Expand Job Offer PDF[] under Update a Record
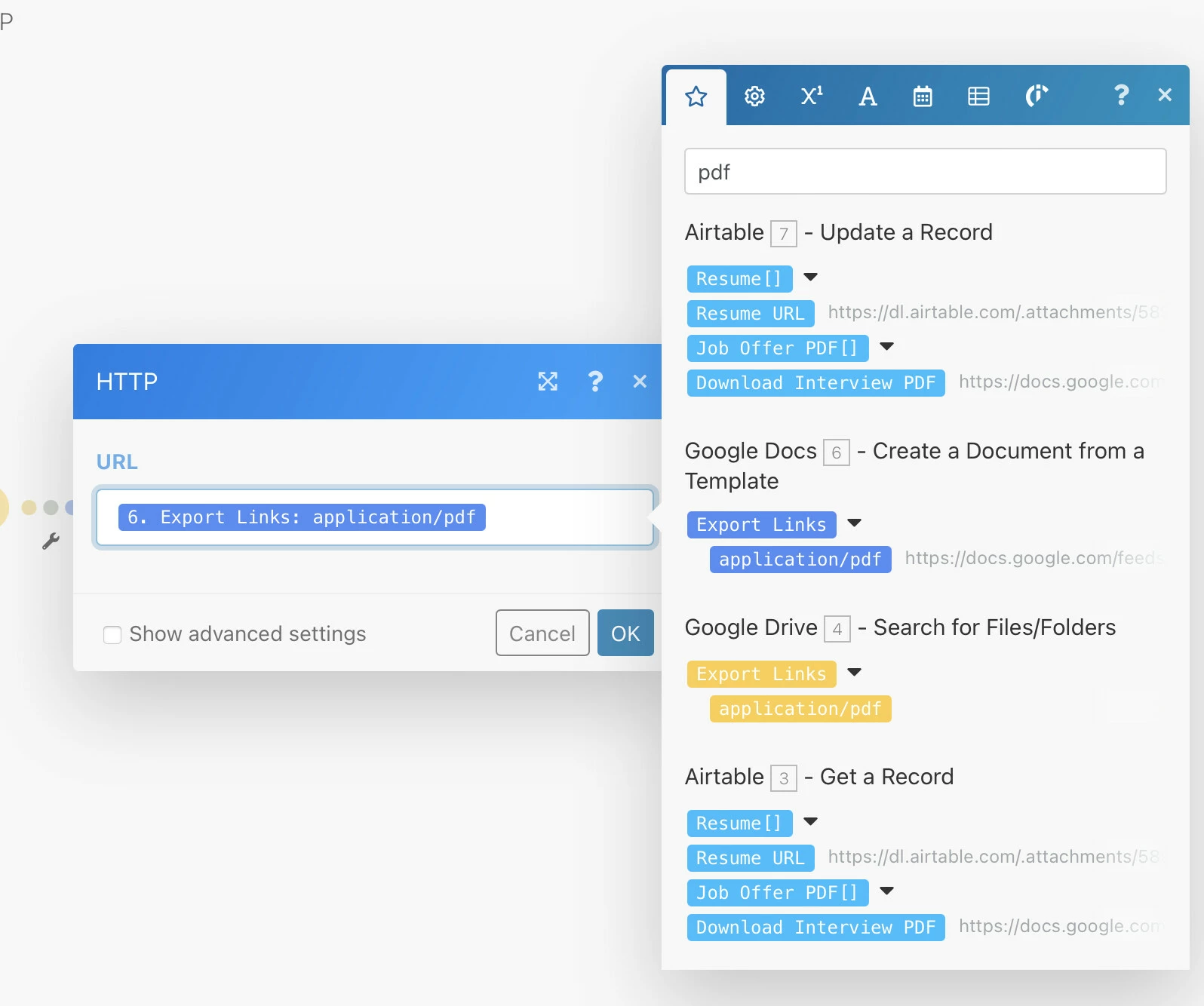 coord(887,347)
